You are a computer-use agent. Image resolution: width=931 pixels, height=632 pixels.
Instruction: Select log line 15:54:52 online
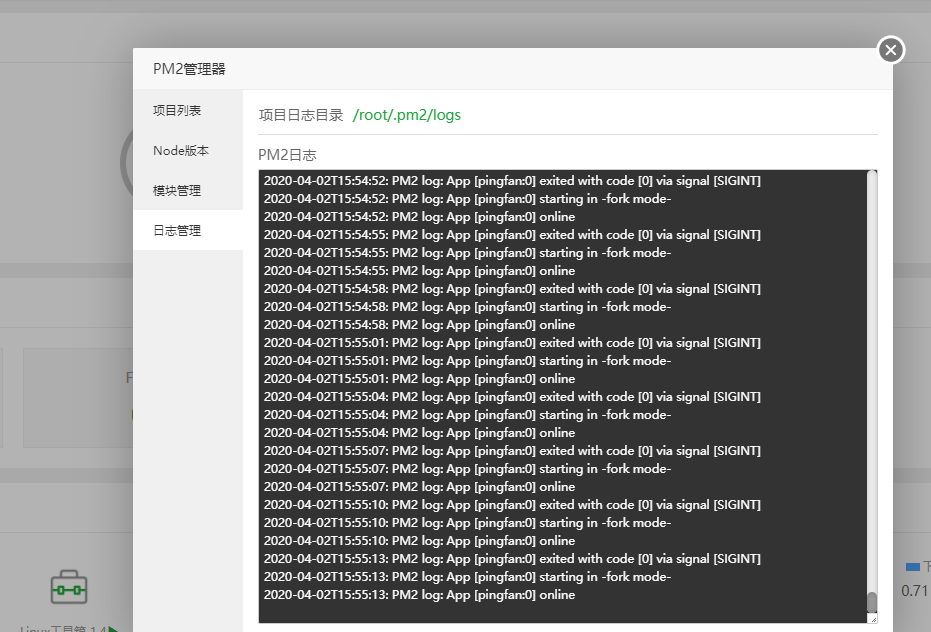(419, 217)
